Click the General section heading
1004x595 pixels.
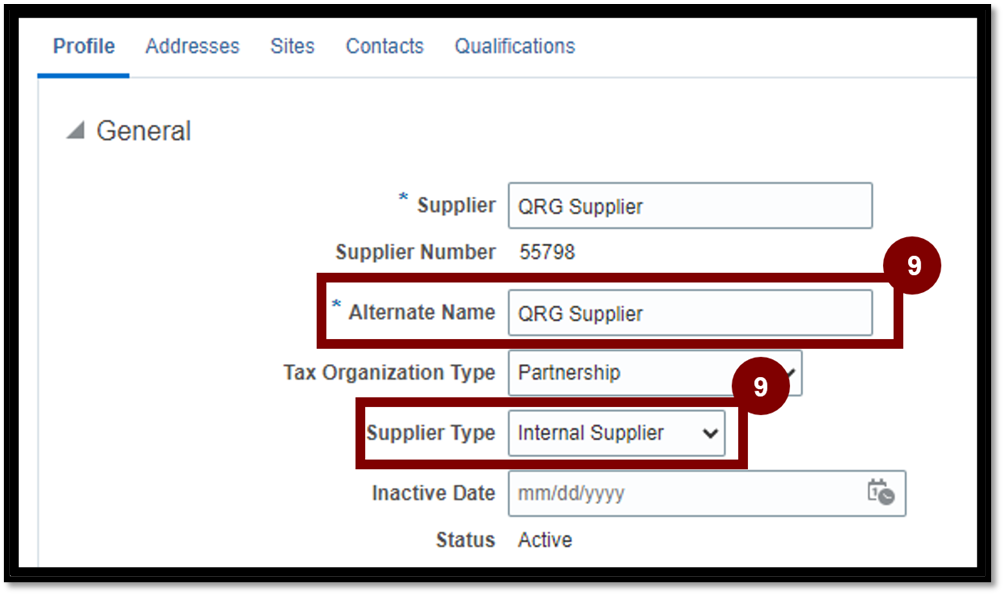143,131
